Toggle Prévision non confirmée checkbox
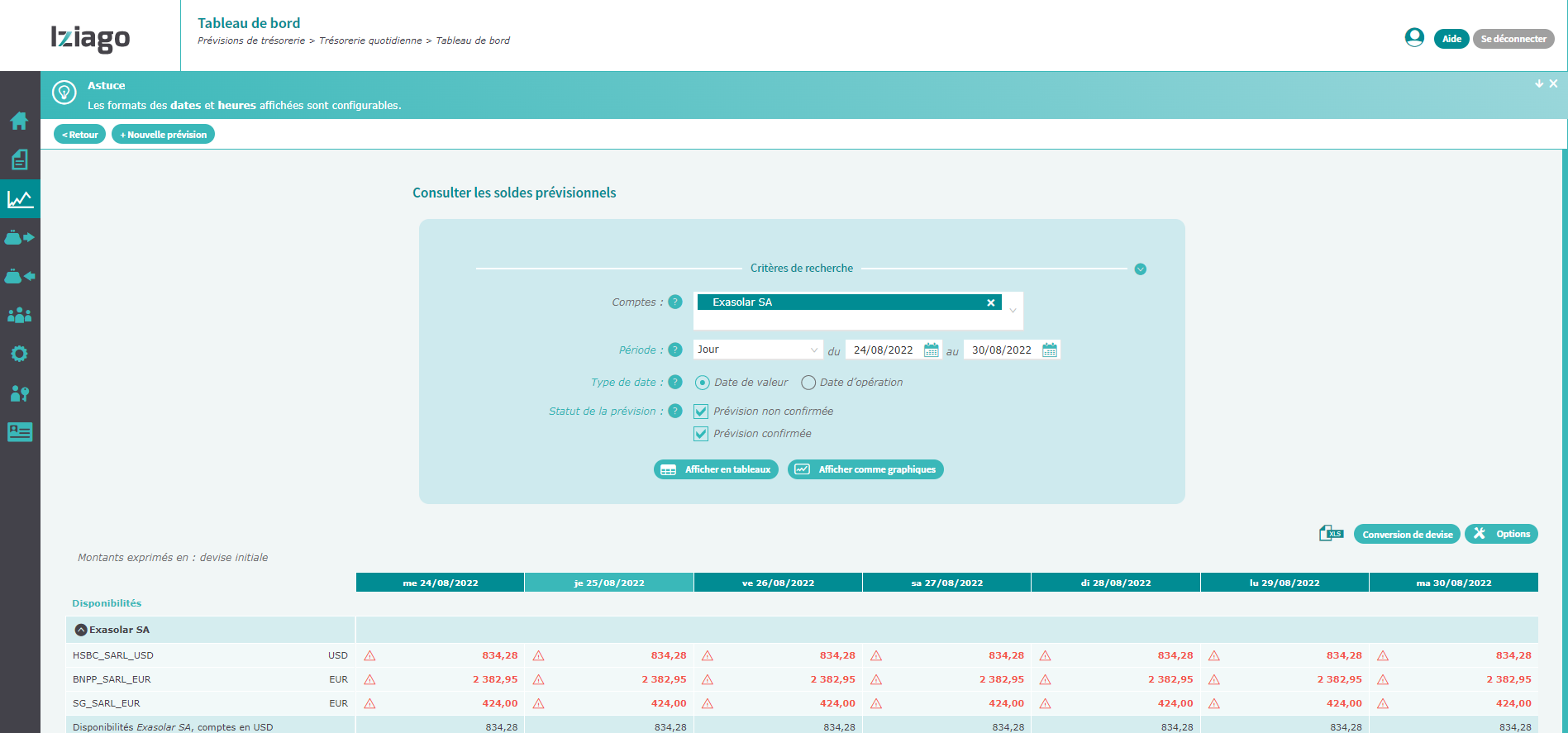This screenshot has height=733, width=1568. (x=701, y=412)
